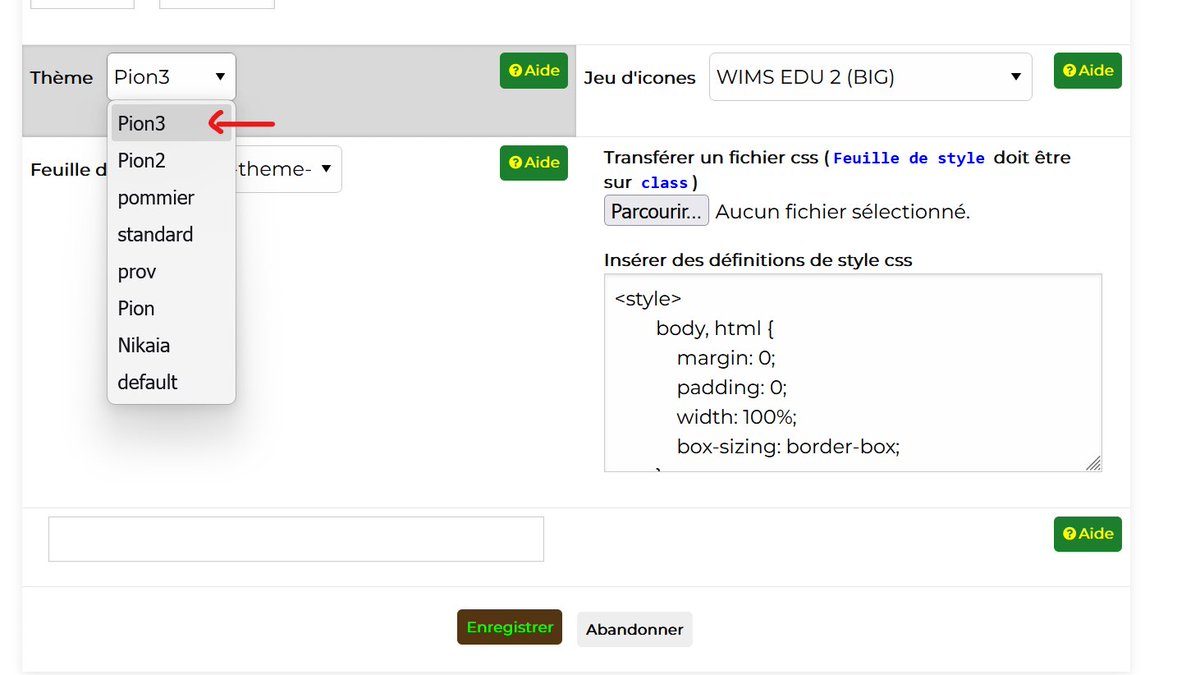Select Pion theme option
This screenshot has height=675, width=1200.
click(x=171, y=309)
